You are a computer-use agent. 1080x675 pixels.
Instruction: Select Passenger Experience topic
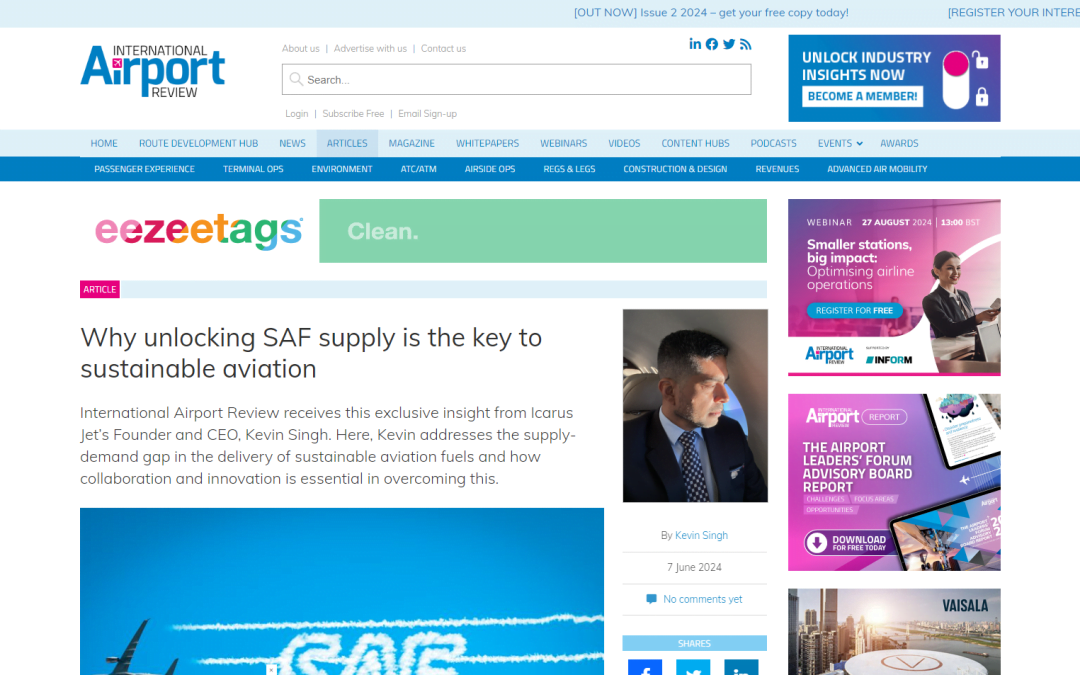[145, 169]
